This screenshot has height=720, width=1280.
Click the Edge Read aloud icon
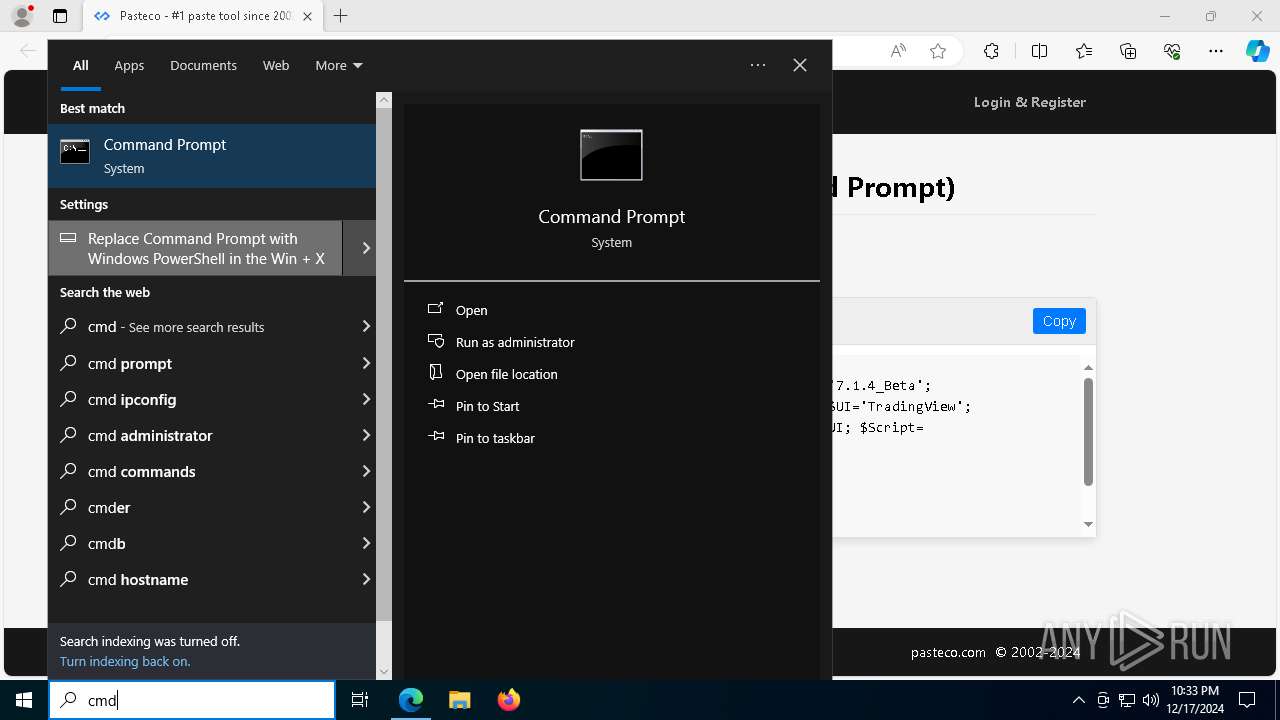pos(898,51)
